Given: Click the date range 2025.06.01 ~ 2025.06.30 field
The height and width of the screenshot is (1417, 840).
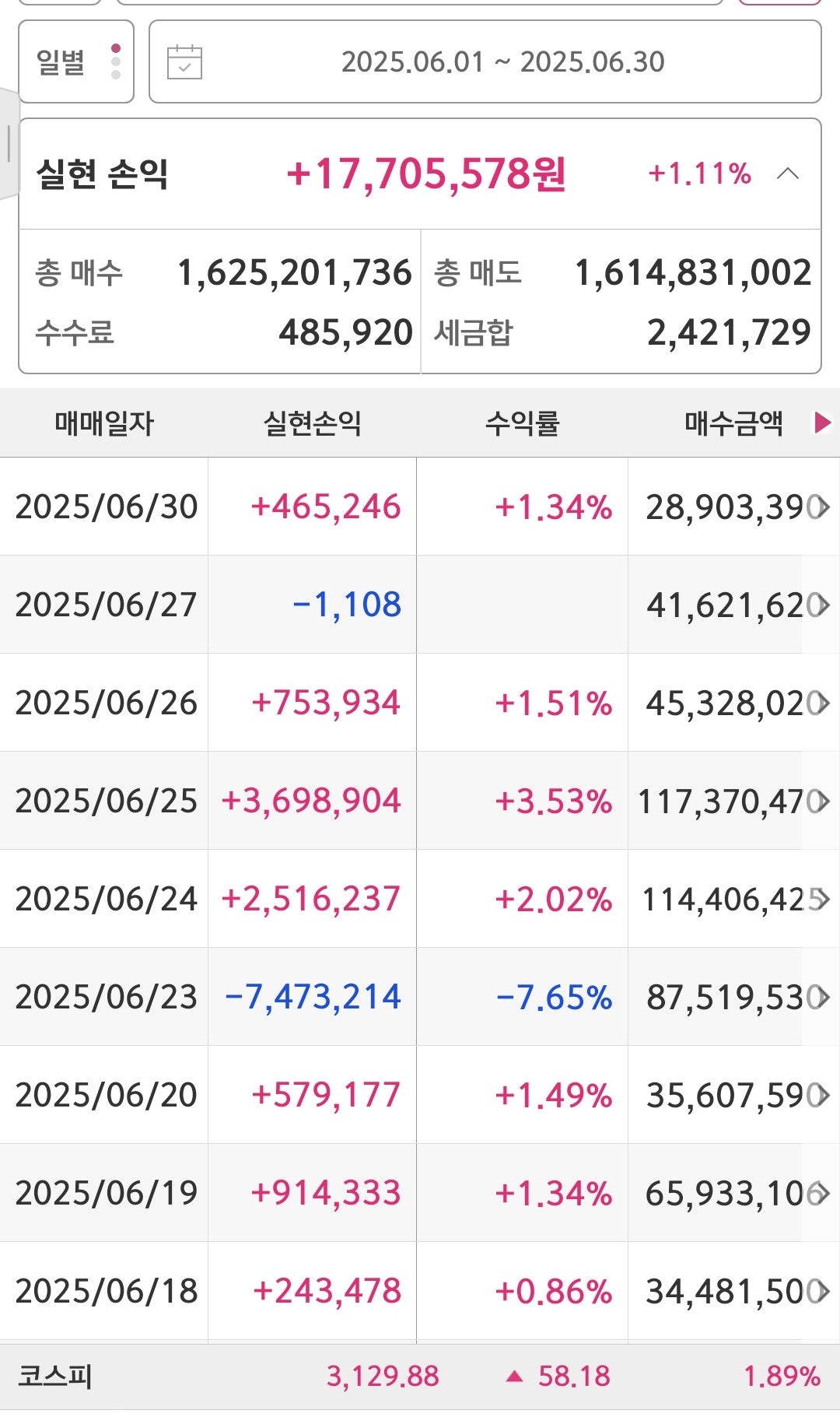Looking at the screenshot, I should click(502, 62).
